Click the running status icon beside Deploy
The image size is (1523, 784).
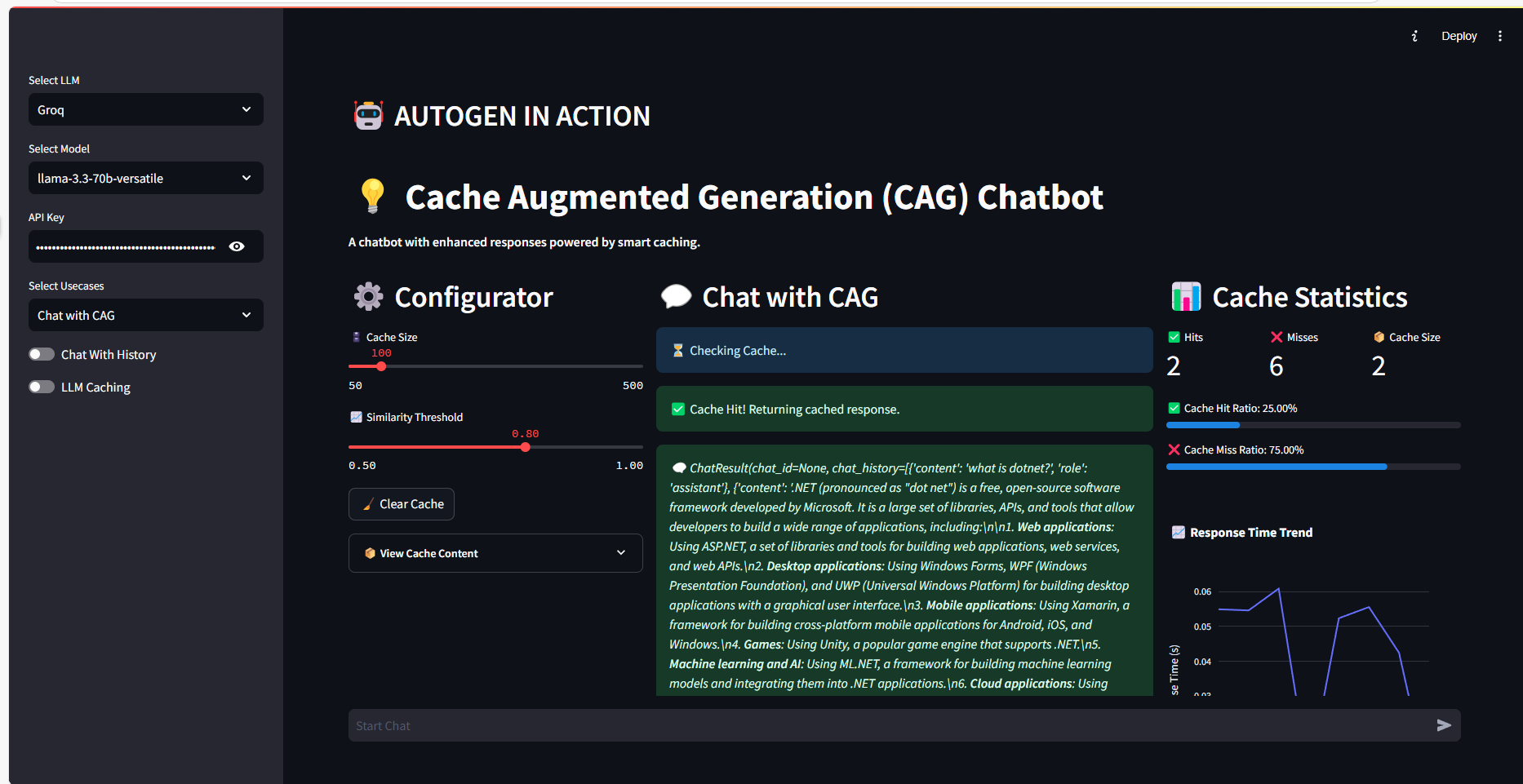tap(1414, 36)
